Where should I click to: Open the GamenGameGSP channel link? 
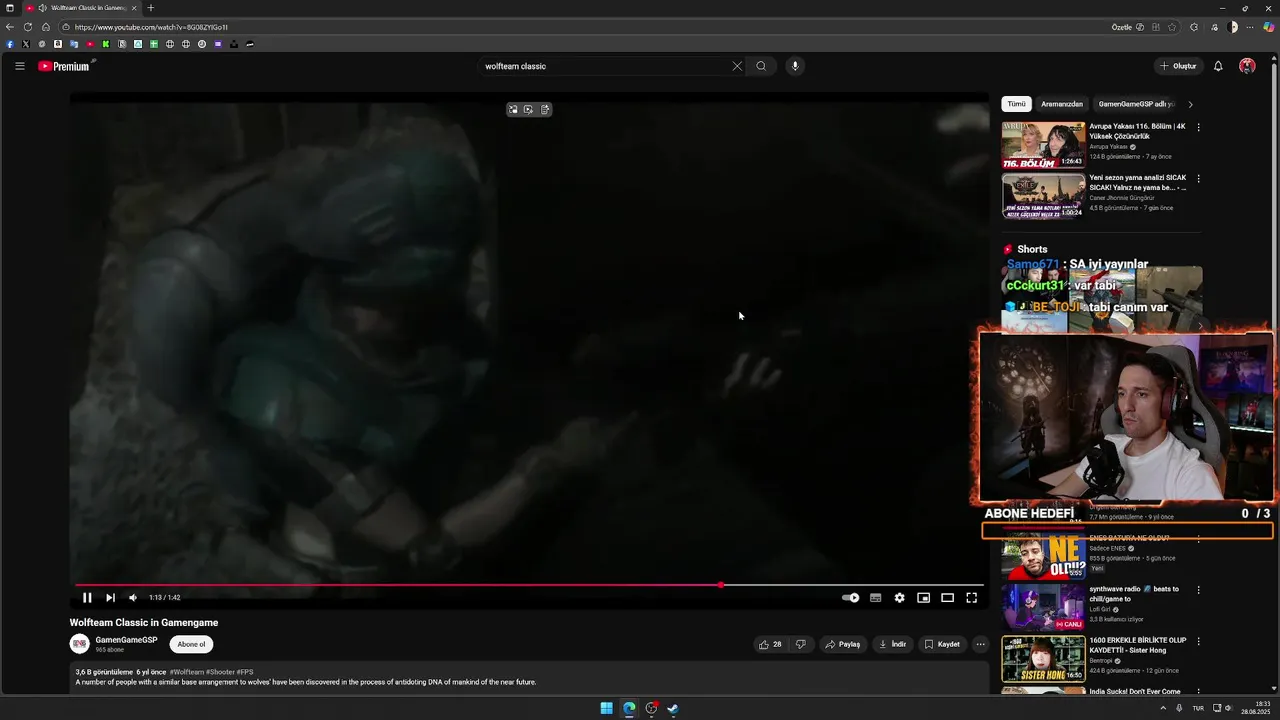[x=126, y=640]
